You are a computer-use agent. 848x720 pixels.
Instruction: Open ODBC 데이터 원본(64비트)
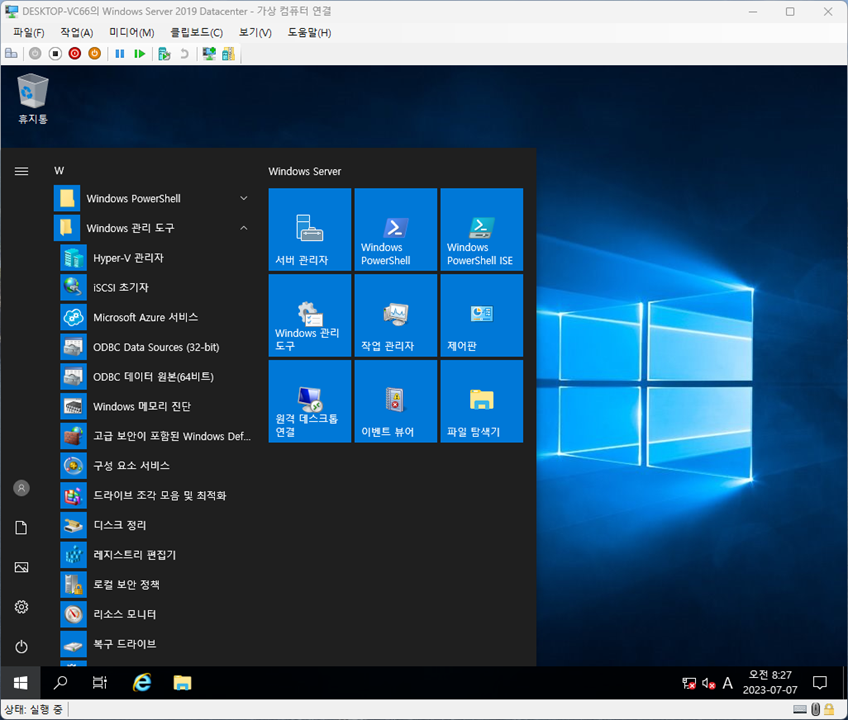156,377
